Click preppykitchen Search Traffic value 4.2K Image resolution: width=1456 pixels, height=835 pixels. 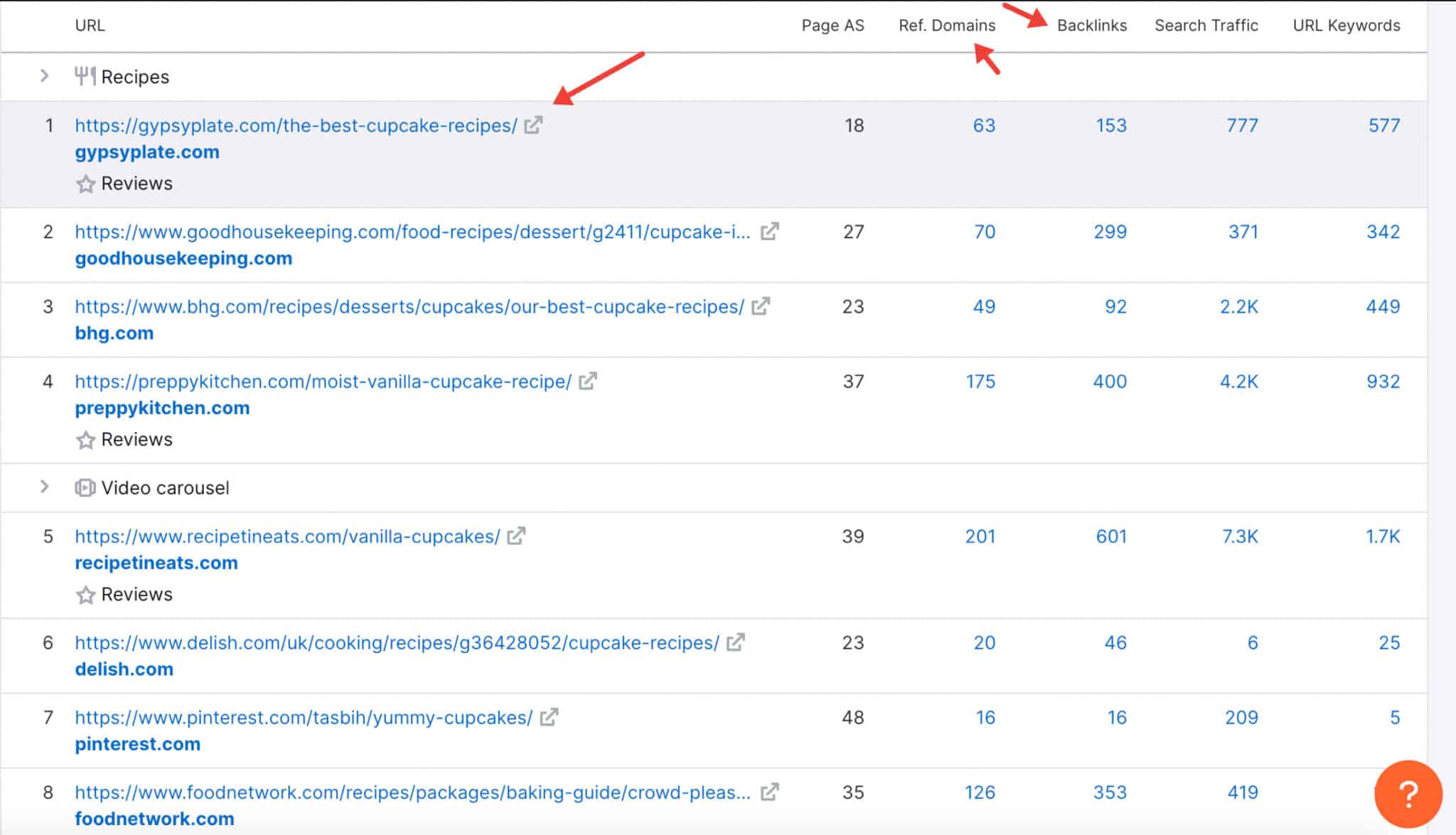(1239, 382)
